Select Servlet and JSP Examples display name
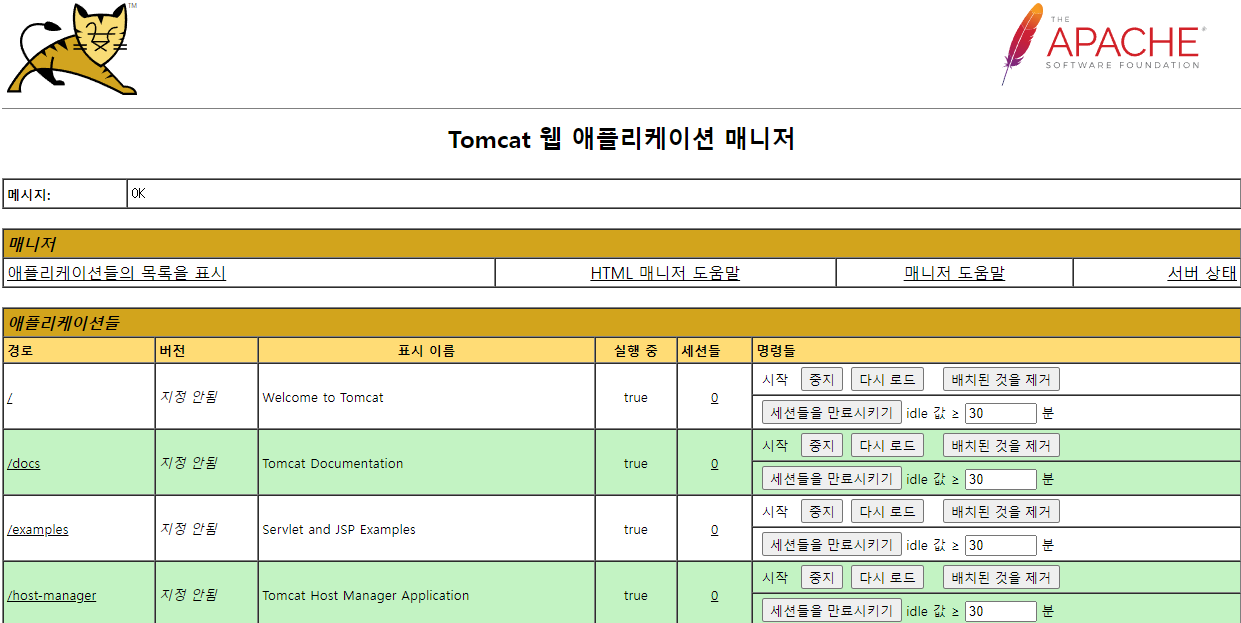 point(339,529)
